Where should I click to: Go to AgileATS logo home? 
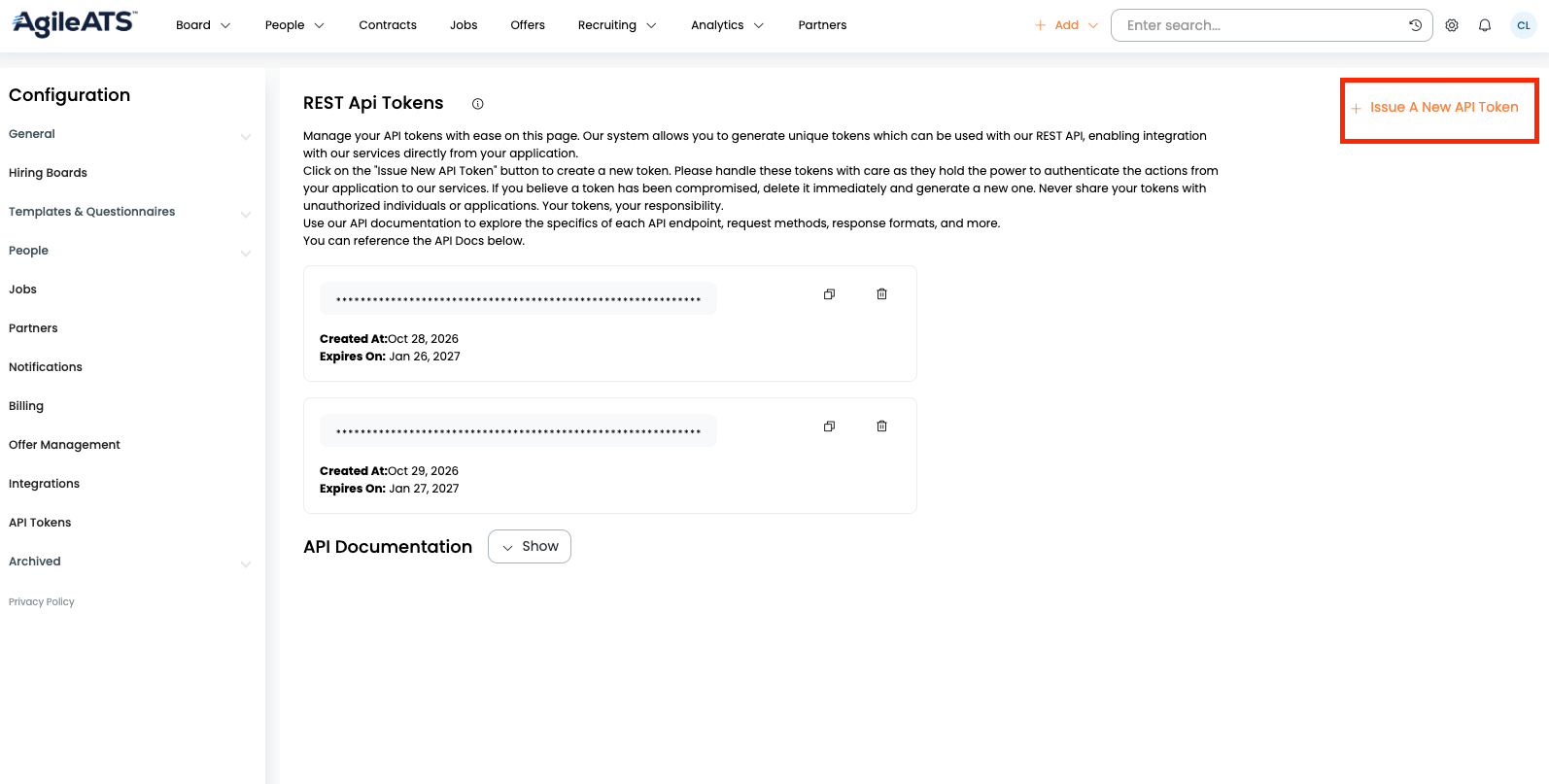pyautogui.click(x=75, y=23)
